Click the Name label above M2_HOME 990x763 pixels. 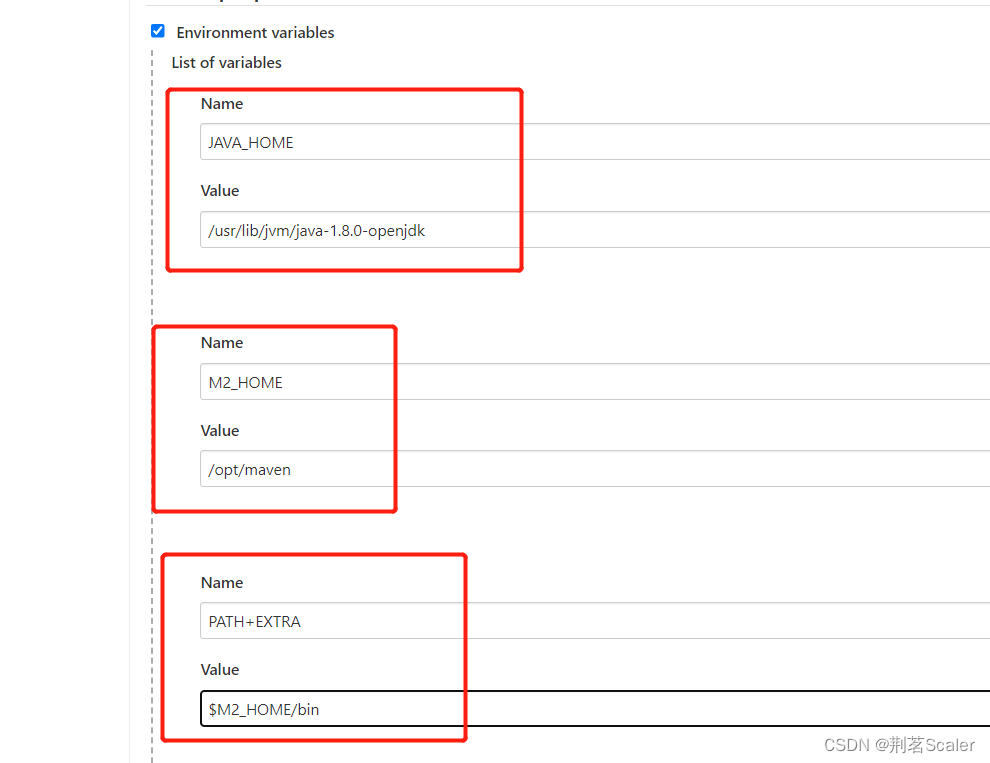pos(221,342)
